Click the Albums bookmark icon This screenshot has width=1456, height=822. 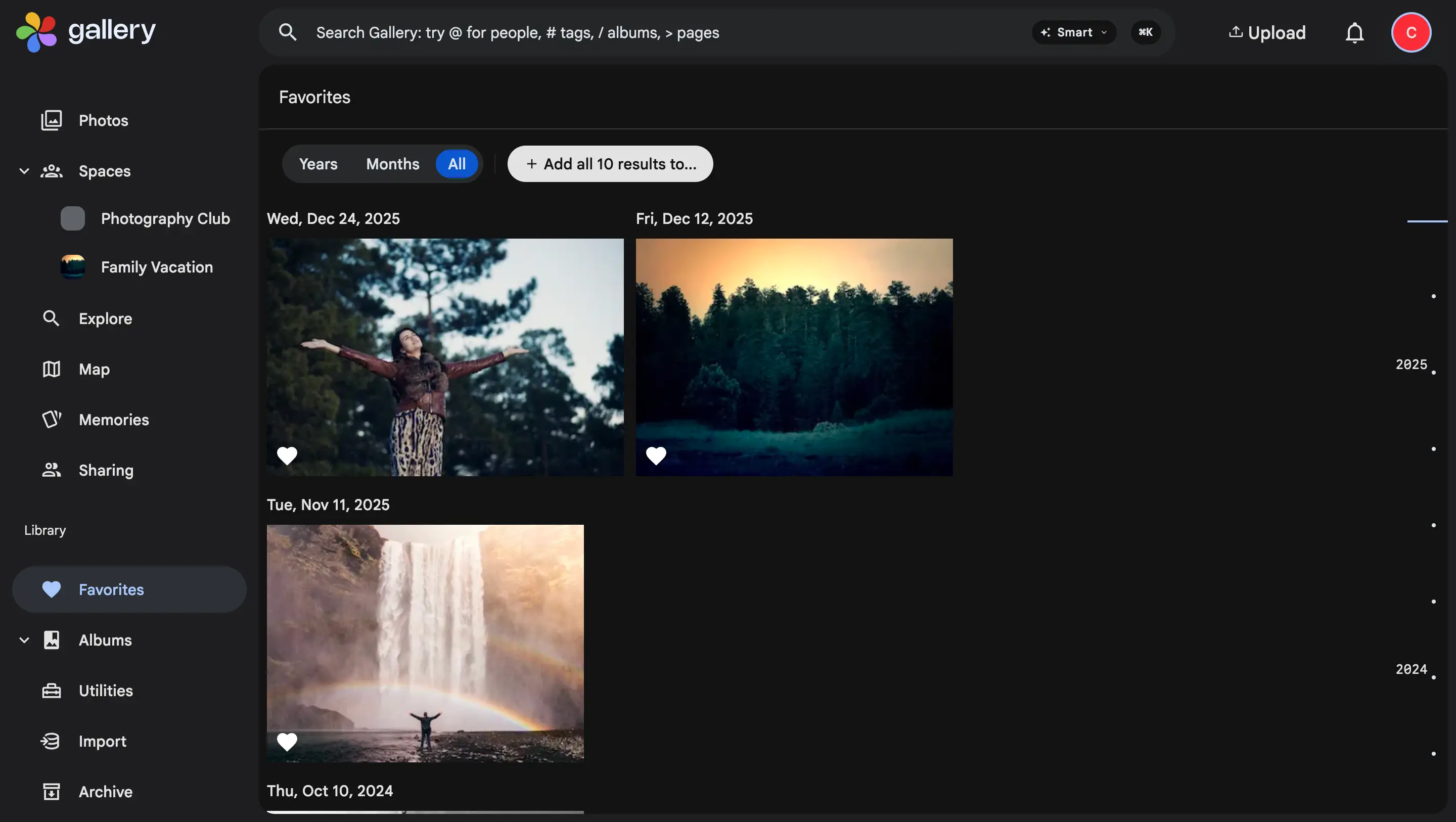point(52,640)
